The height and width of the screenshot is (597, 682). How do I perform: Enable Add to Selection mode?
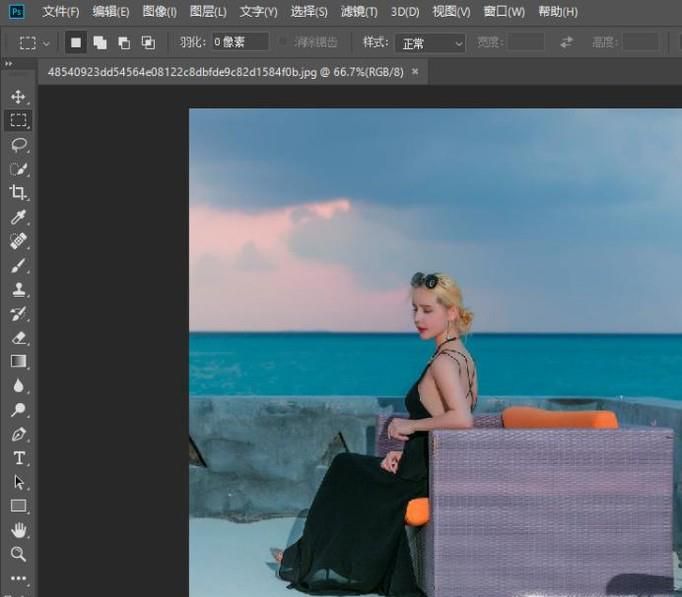click(100, 43)
